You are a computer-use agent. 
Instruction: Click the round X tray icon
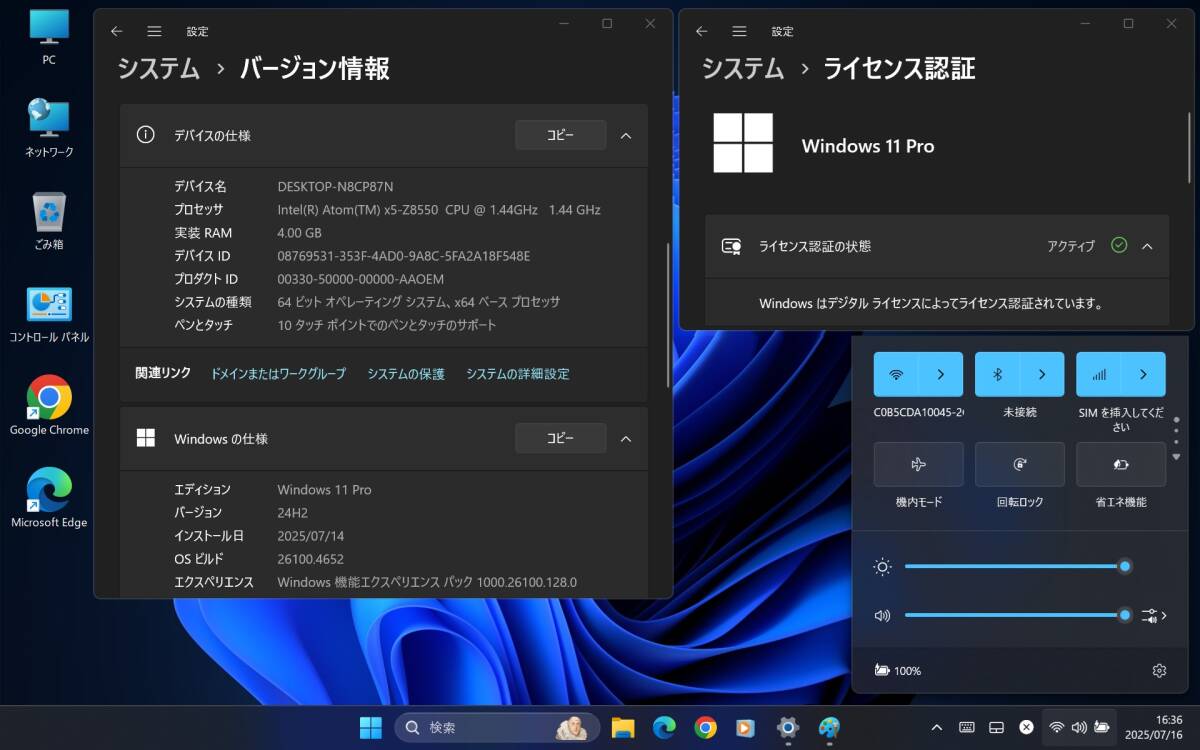pos(1026,727)
